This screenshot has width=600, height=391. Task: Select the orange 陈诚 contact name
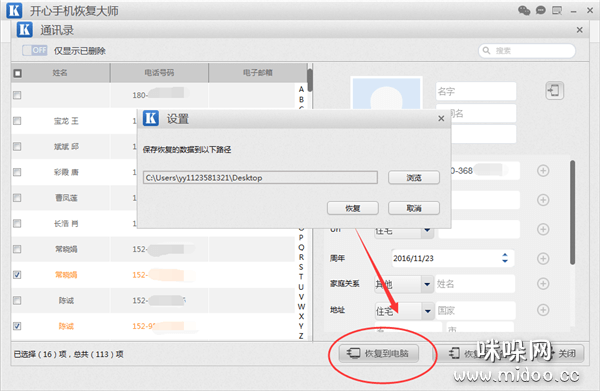(66, 326)
